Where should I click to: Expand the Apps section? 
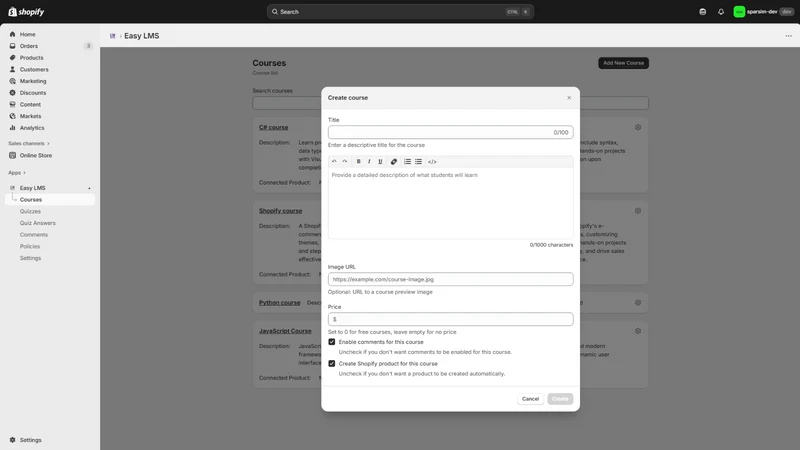(17, 172)
